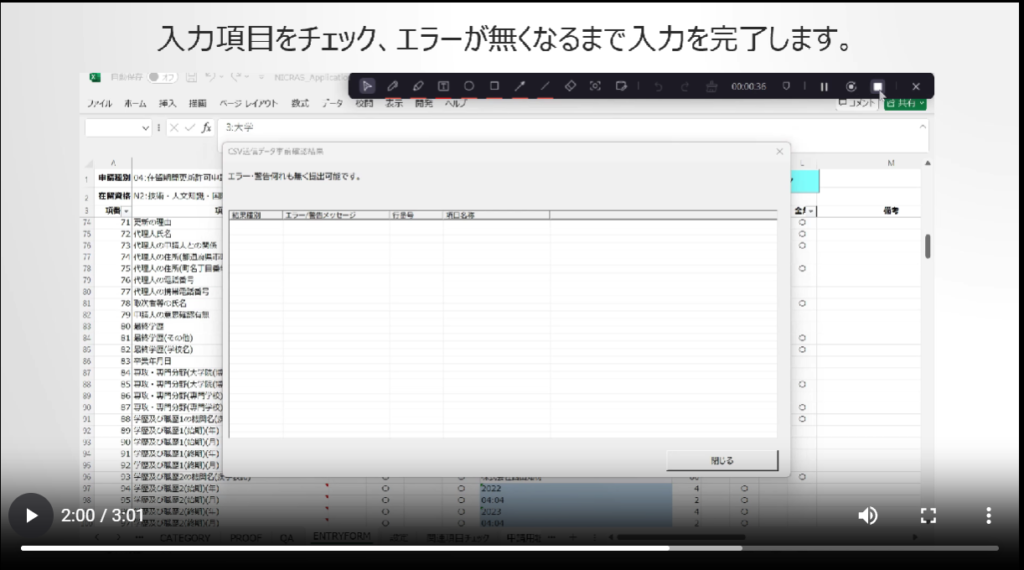Viewport: 1024px width, 570px height.
Task: Mute the video volume
Action: (867, 516)
